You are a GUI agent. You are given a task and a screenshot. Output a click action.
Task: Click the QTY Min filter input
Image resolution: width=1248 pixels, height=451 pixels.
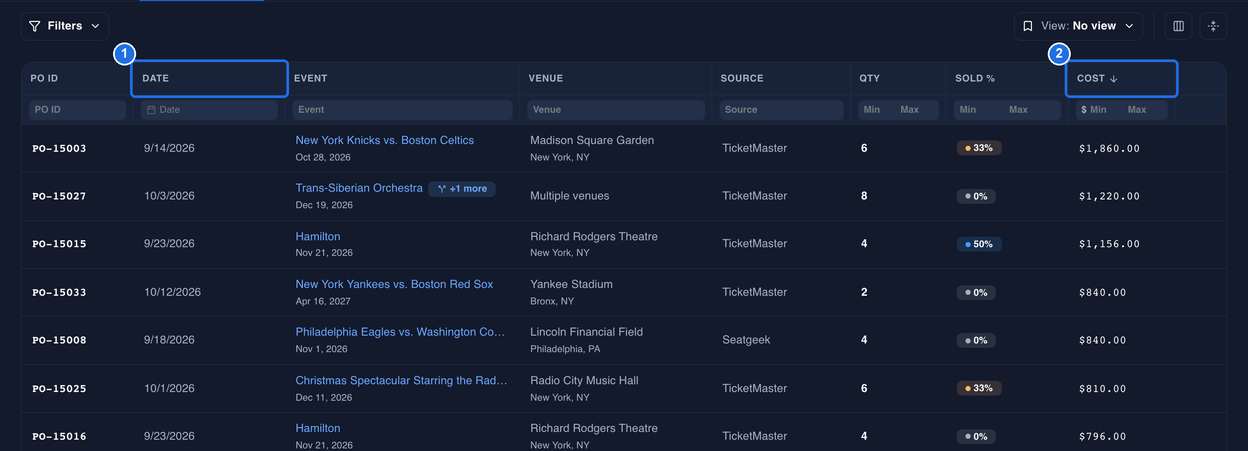tap(876, 110)
